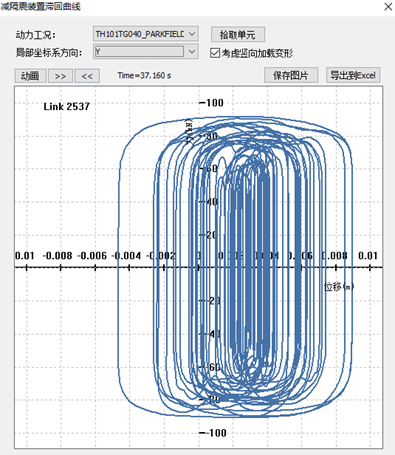
Task: Toggle the 考虑竖向加载变形 checkbox
Action: (215, 53)
